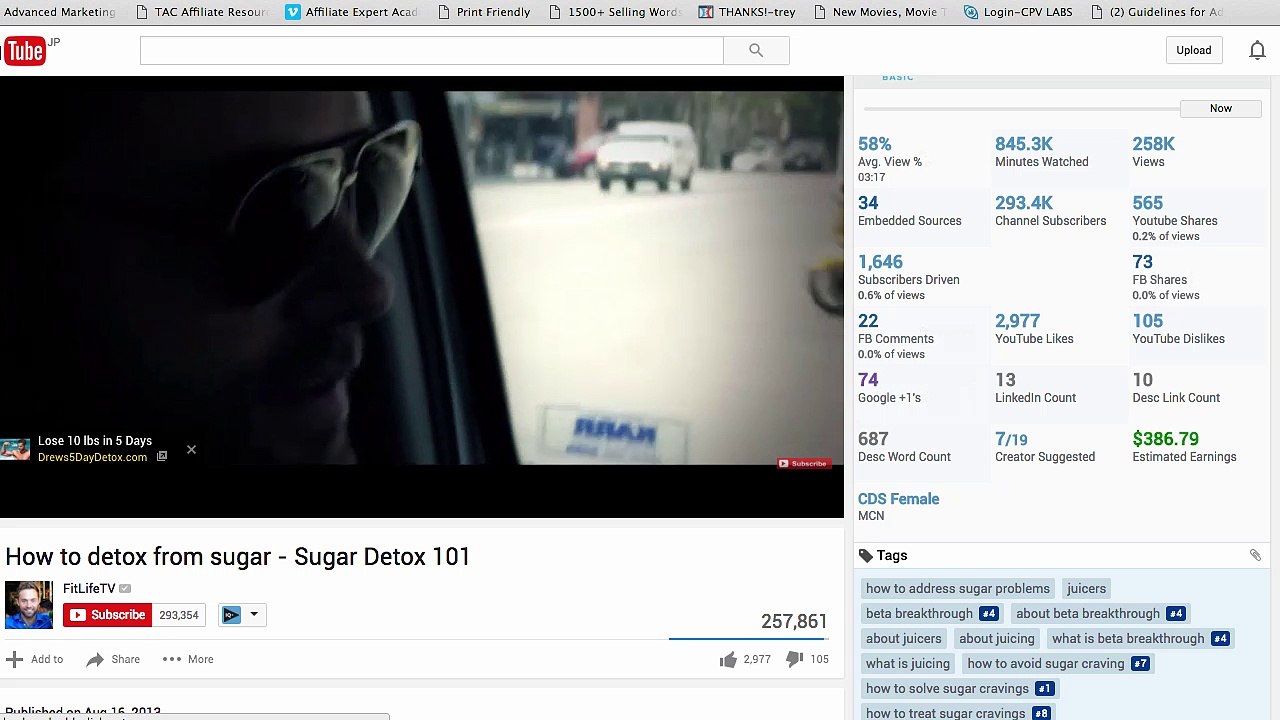The image size is (1280, 720).
Task: Open the TAC Affiliate Resources bookmark
Action: coord(202,12)
